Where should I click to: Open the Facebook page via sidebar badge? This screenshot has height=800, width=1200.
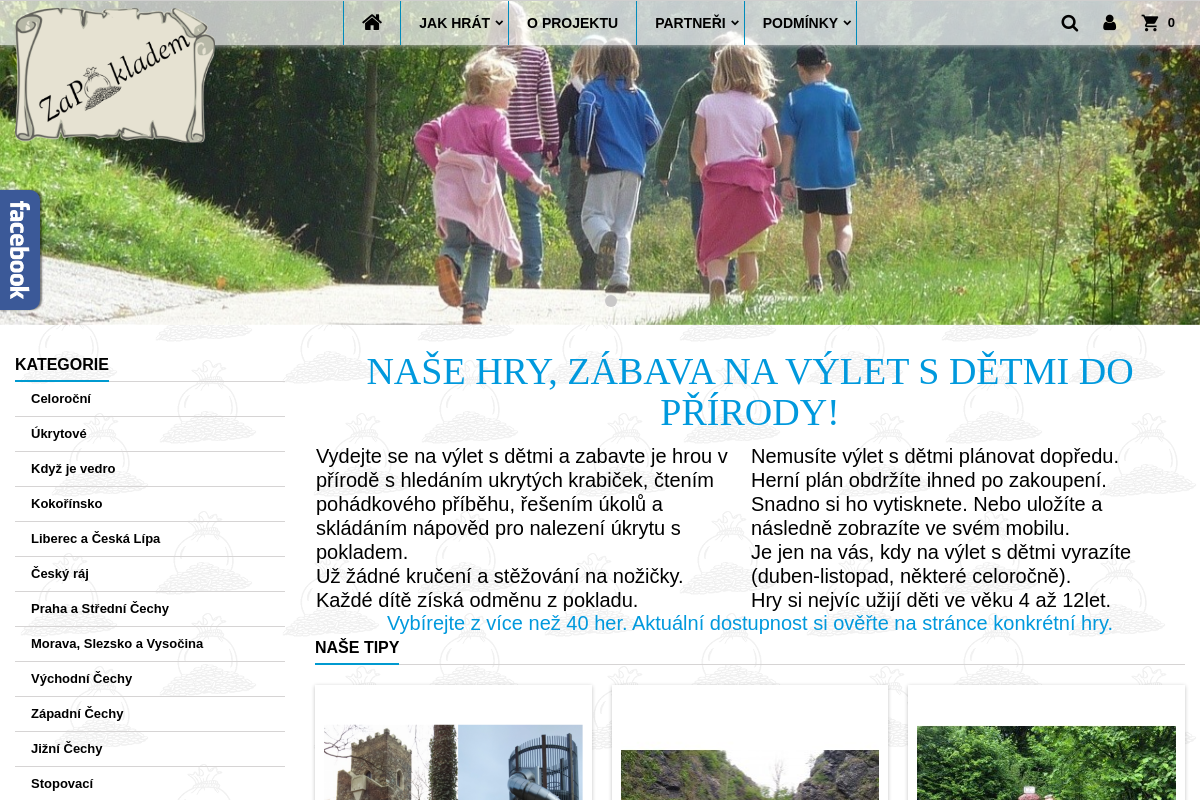[20, 249]
